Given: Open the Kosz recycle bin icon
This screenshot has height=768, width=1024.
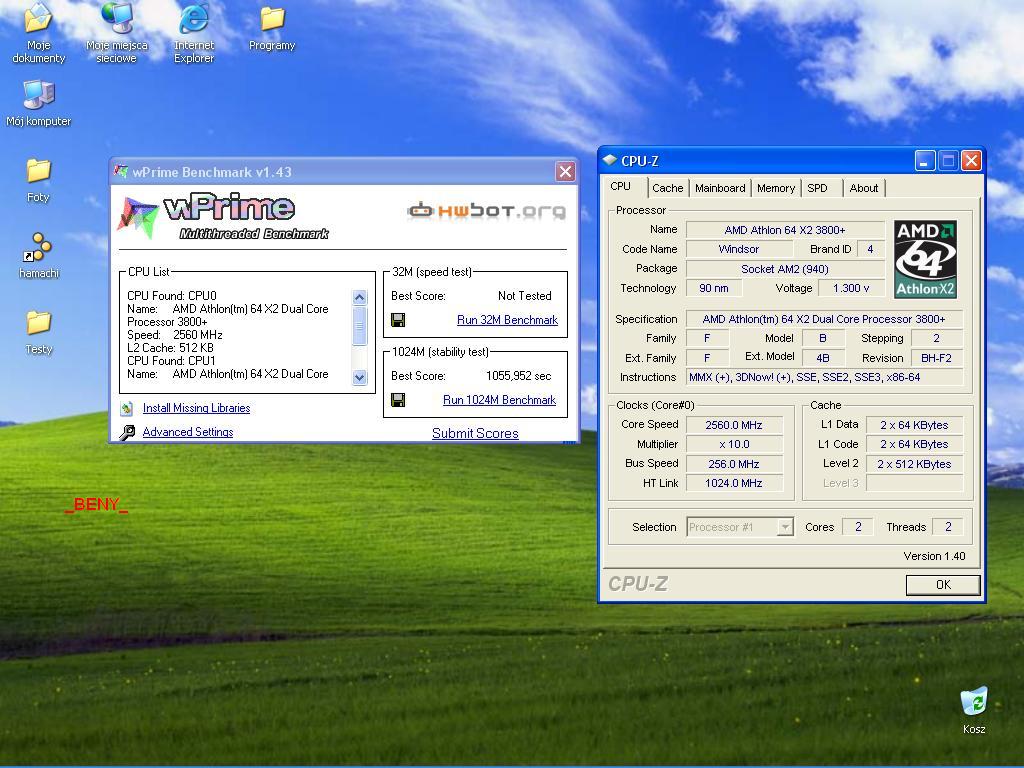Looking at the screenshot, I should click(x=974, y=711).
